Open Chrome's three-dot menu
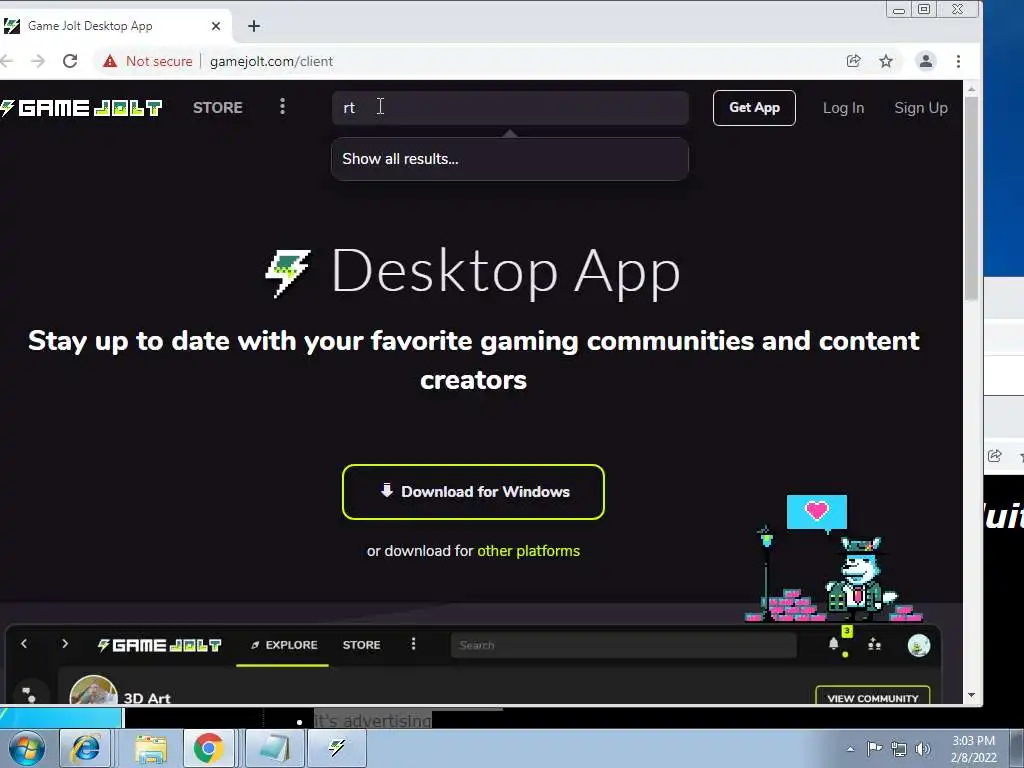Screen dimensions: 1024x768 [958, 61]
